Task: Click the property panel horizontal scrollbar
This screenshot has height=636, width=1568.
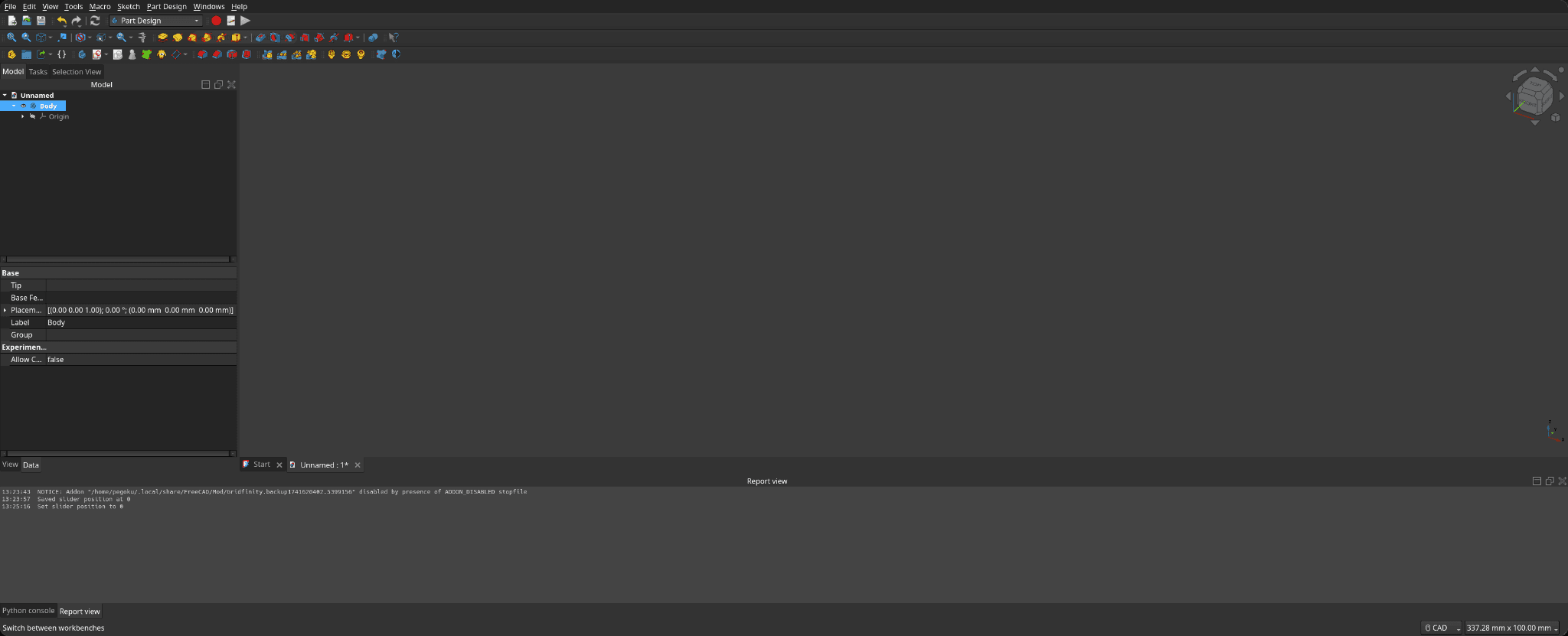Action: click(118, 453)
